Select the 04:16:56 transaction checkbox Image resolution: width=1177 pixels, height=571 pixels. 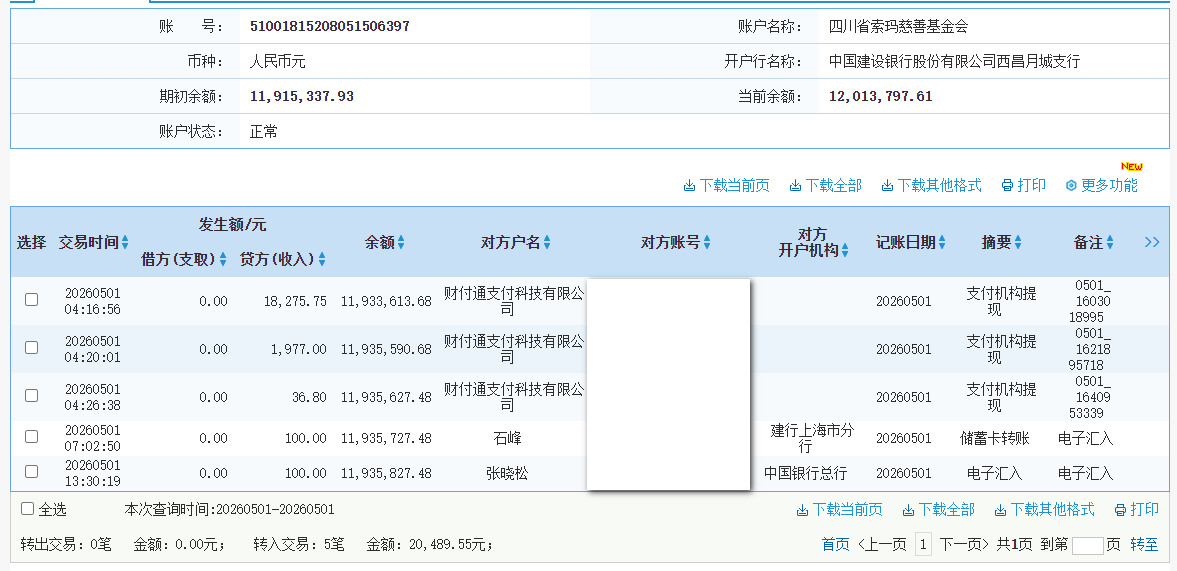pyautogui.click(x=32, y=299)
